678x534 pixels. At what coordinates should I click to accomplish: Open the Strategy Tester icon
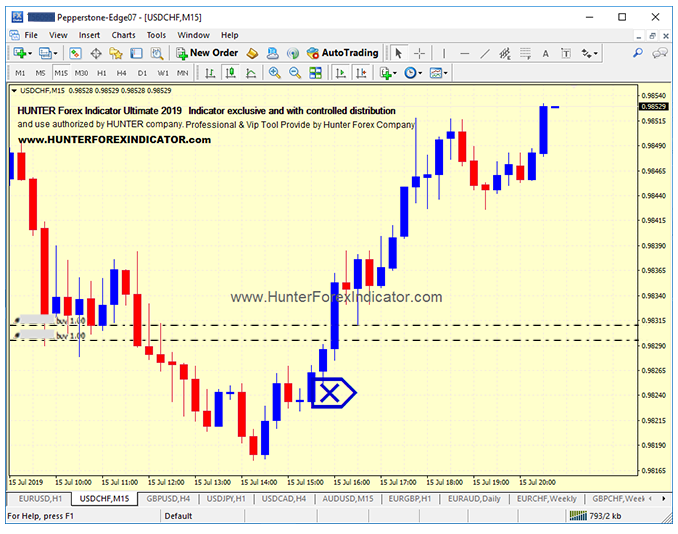click(157, 53)
